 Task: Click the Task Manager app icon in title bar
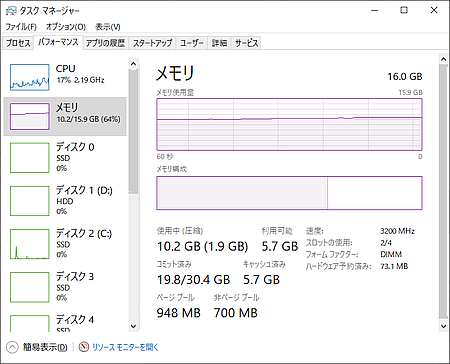click(x=11, y=11)
